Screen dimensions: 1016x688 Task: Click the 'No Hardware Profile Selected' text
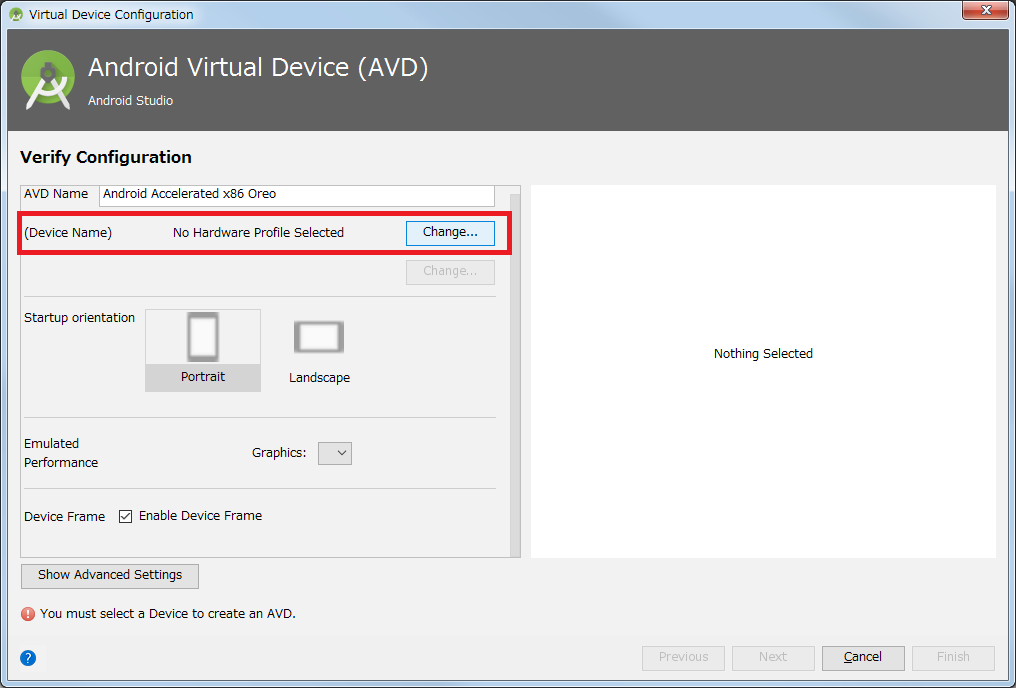[259, 233]
